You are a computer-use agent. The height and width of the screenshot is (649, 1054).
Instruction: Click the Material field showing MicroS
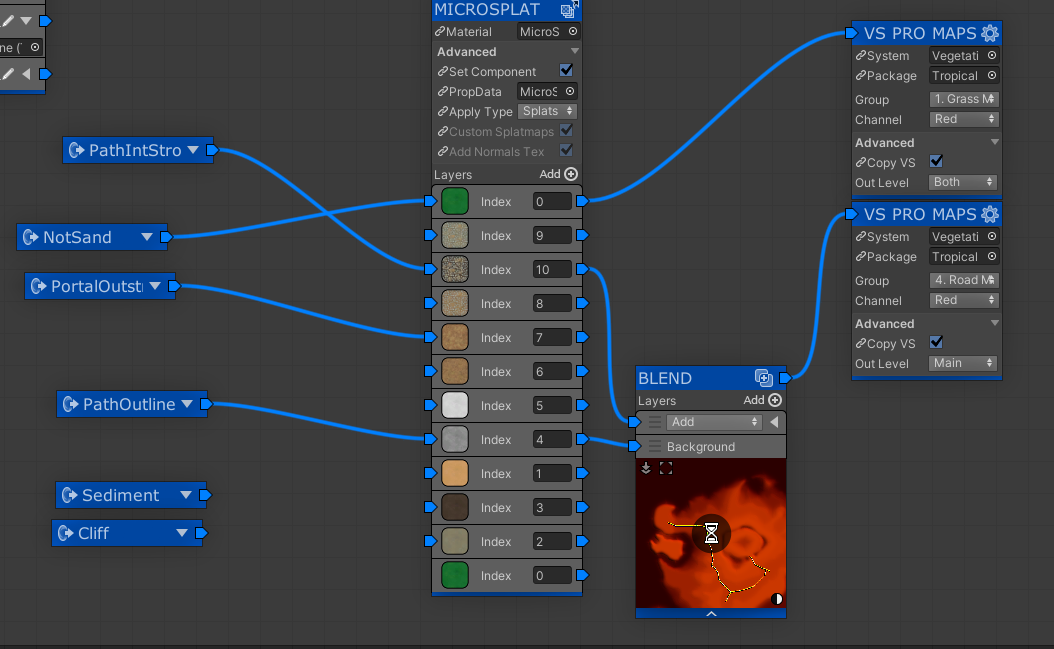pyautogui.click(x=549, y=32)
